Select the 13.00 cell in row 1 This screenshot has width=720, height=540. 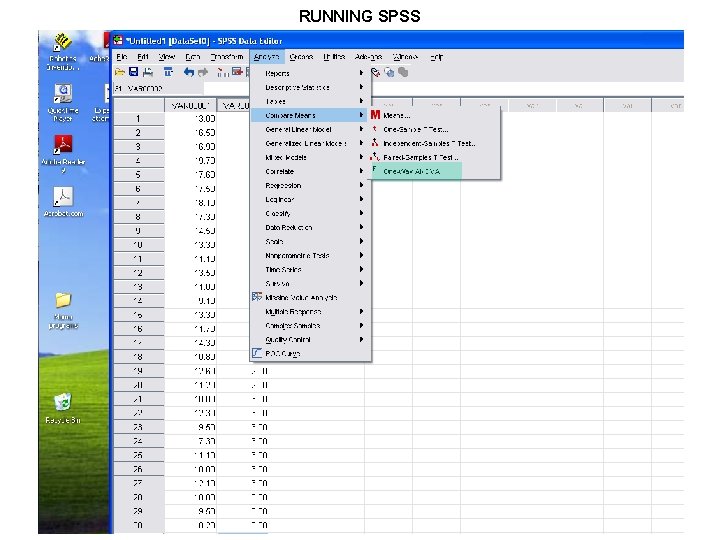tap(191, 118)
